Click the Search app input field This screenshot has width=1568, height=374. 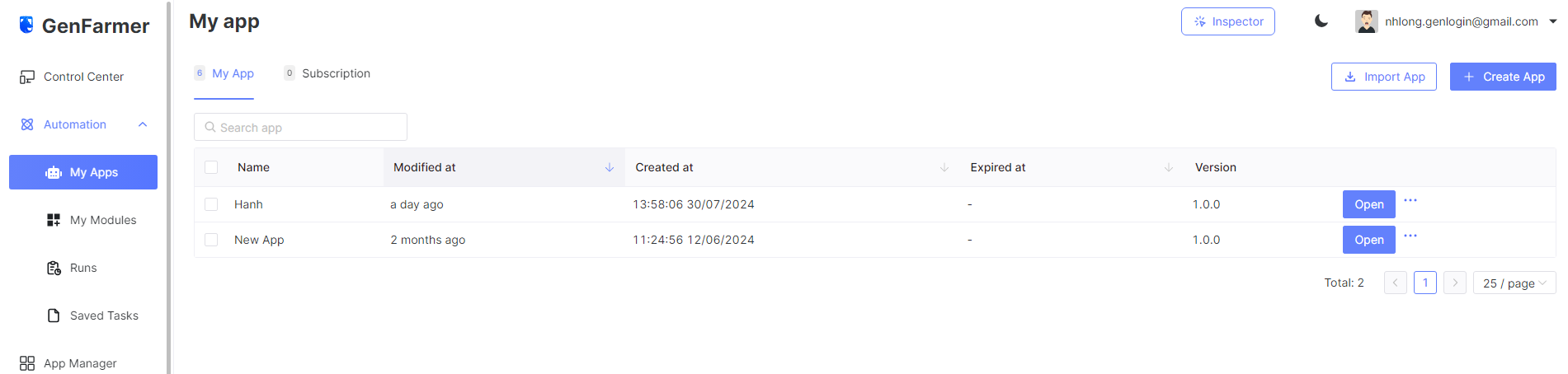[x=301, y=128]
